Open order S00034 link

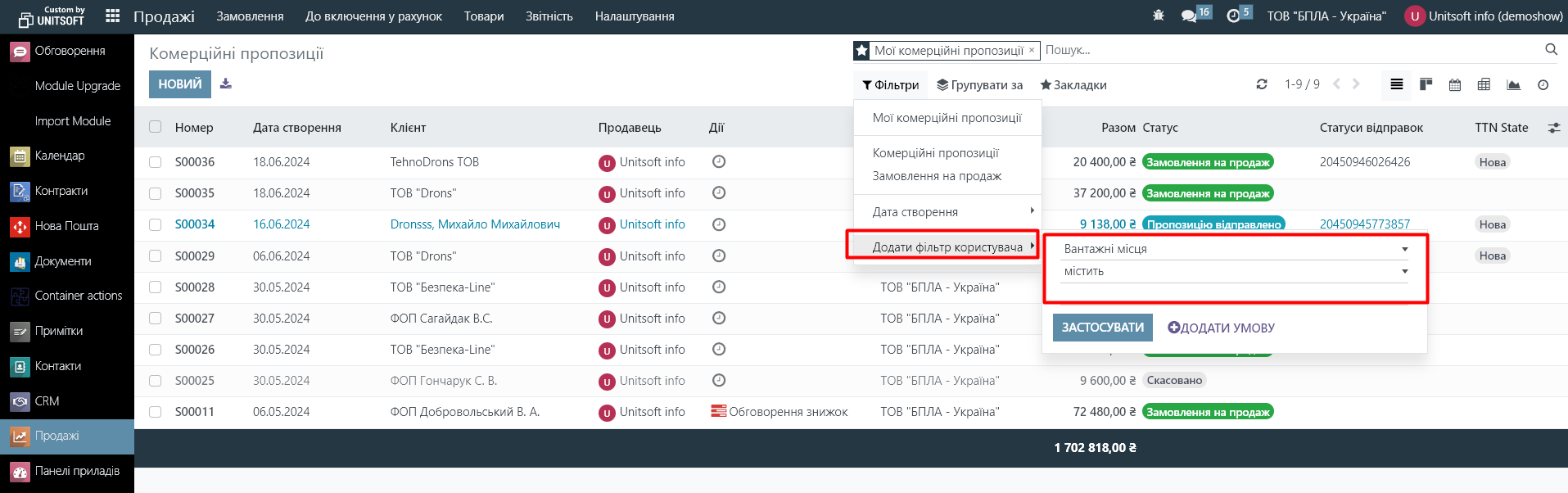[195, 224]
